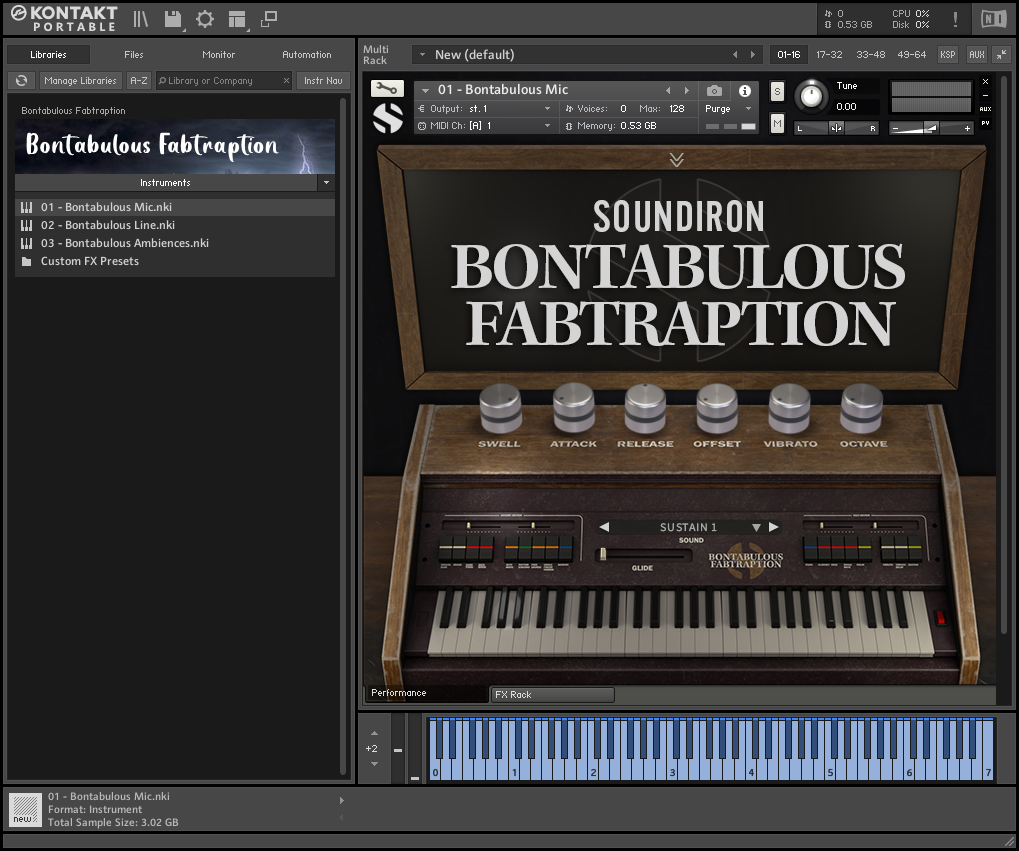Click the Soundiron S logo icon
Viewport: 1019px width, 851px height.
388,118
